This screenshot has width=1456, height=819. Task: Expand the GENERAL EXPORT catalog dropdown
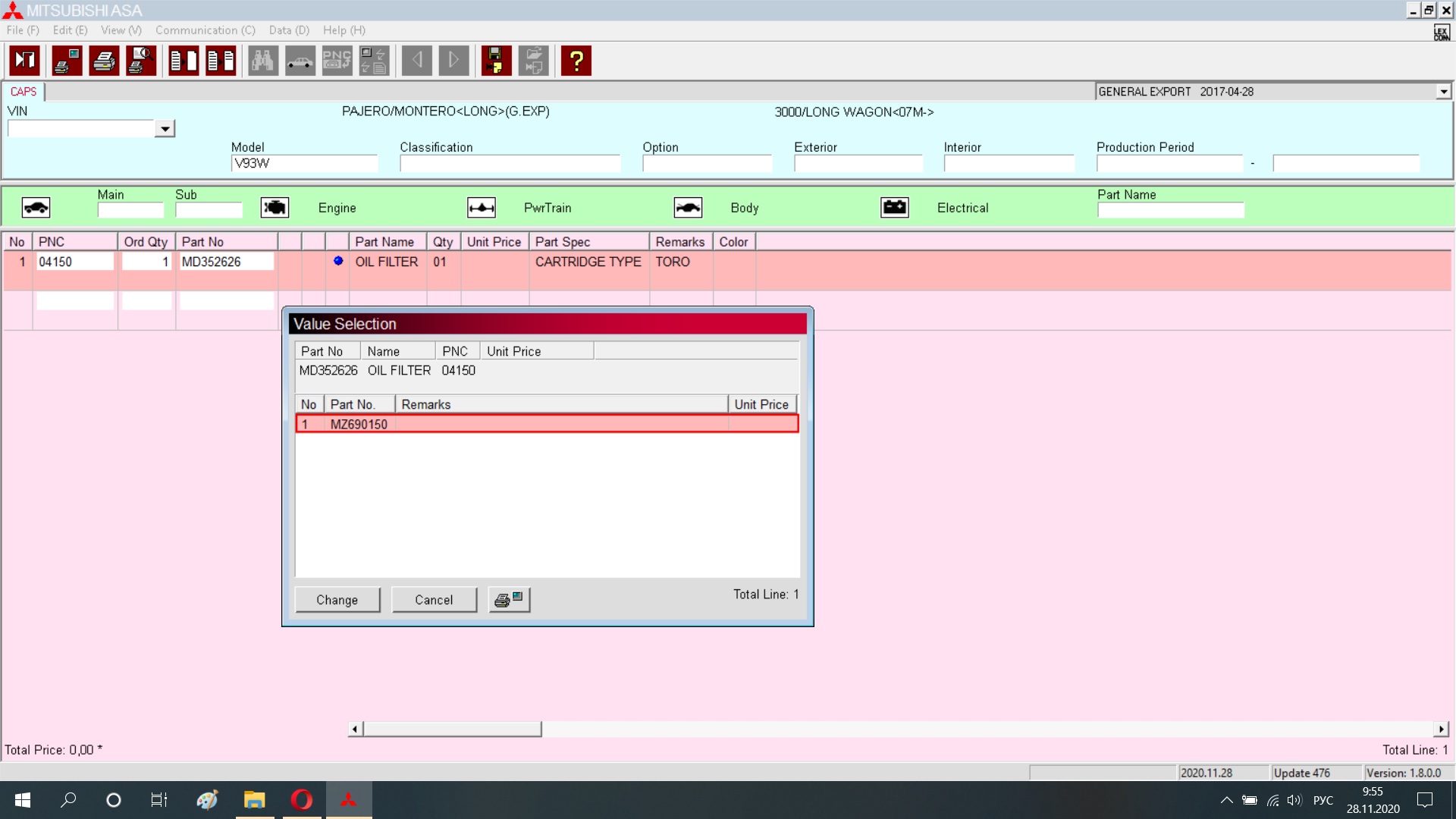point(1443,92)
